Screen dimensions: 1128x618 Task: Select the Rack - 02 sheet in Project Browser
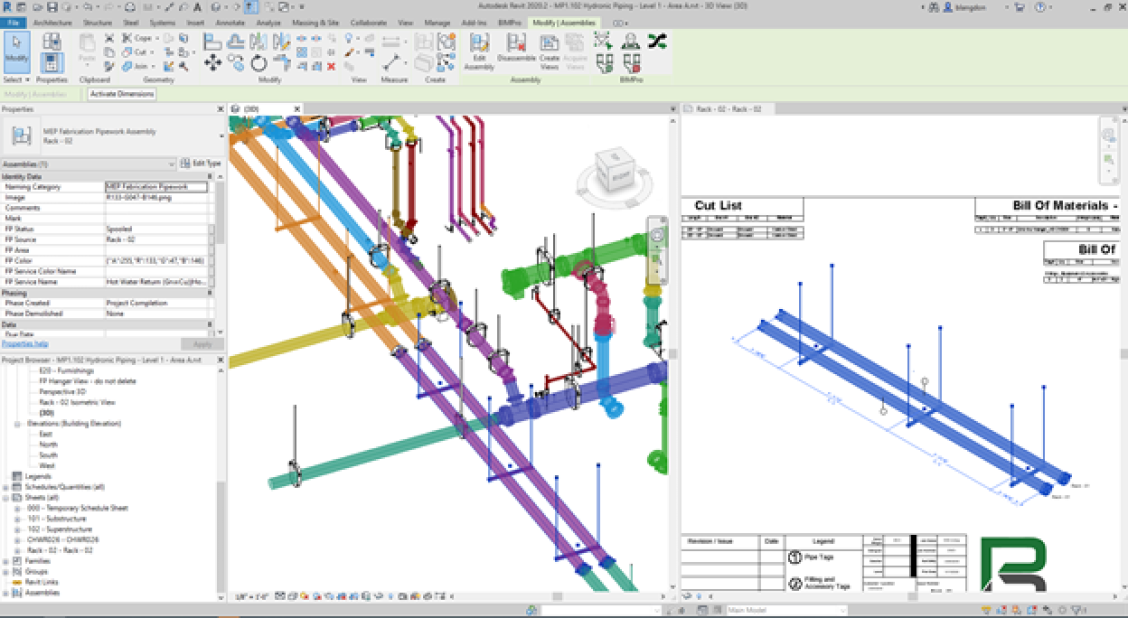click(62, 551)
